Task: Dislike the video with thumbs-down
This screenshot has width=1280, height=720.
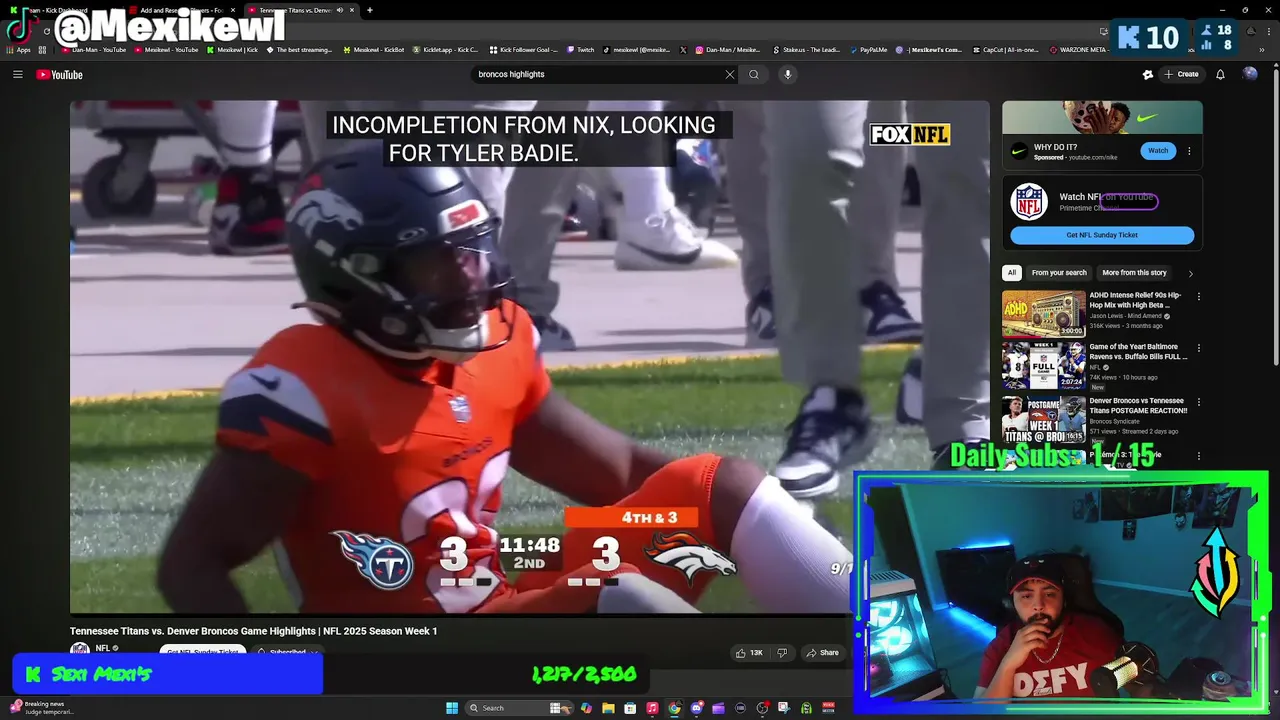Action: click(x=782, y=653)
